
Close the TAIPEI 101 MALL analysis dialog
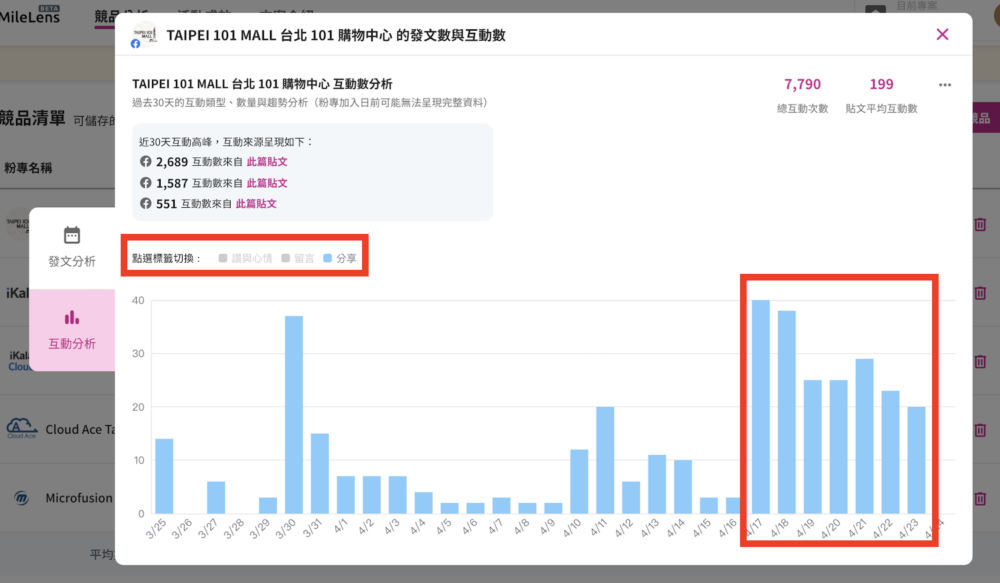coord(942,35)
